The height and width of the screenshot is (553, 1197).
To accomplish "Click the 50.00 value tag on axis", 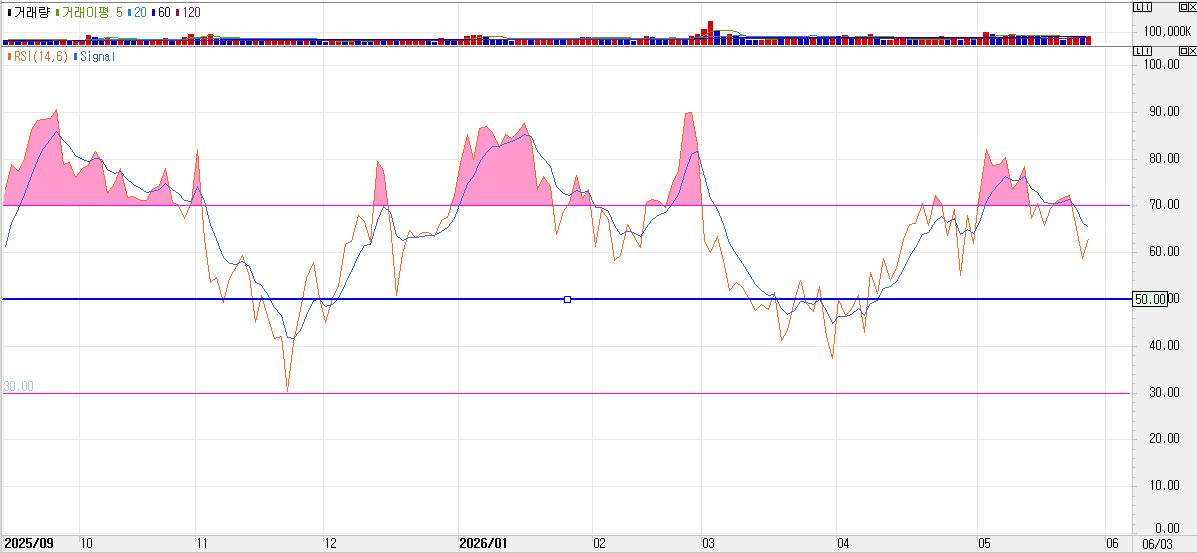I will click(1150, 299).
